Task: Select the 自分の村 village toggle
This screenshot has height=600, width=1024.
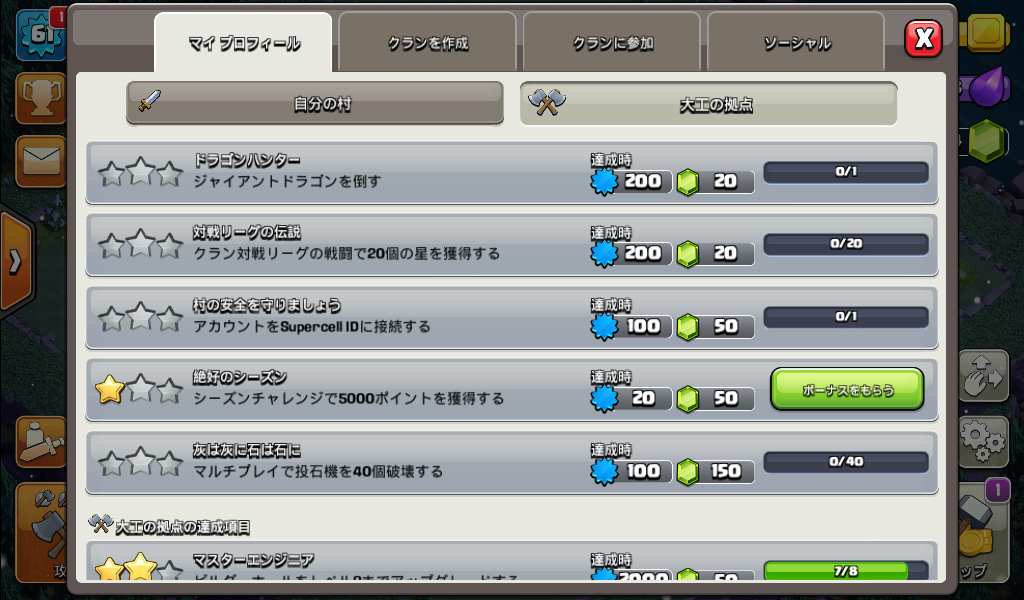Action: [315, 103]
